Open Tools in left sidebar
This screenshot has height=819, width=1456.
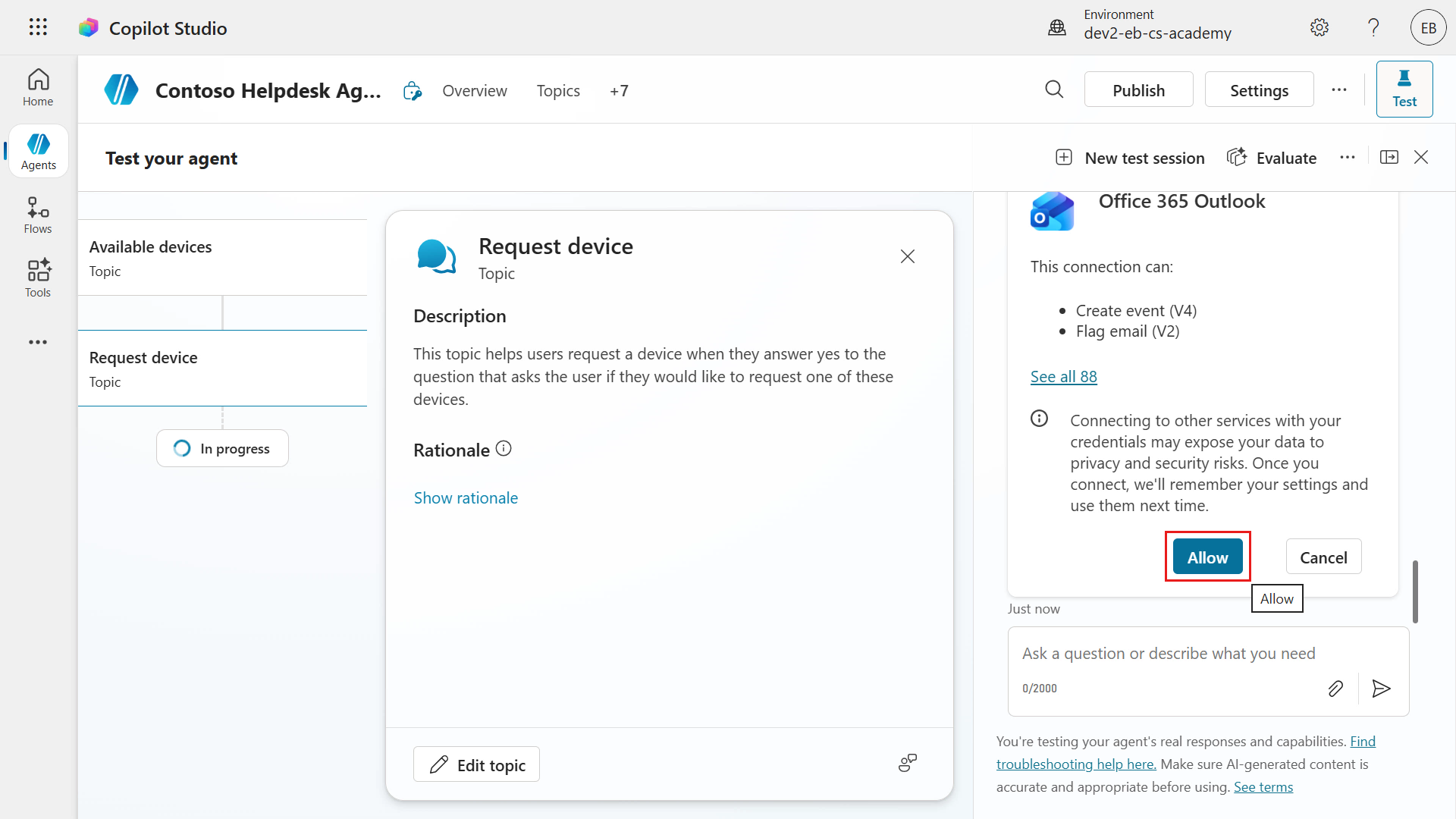[38, 278]
